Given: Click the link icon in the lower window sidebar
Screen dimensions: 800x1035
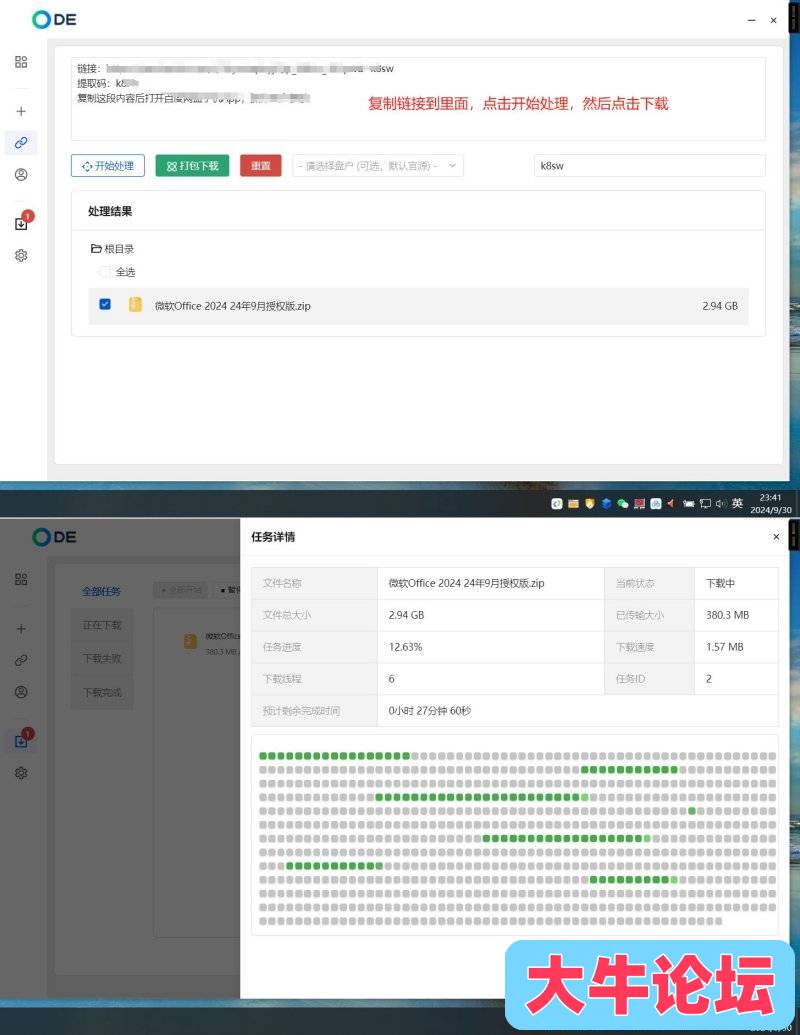Looking at the screenshot, I should 21,660.
